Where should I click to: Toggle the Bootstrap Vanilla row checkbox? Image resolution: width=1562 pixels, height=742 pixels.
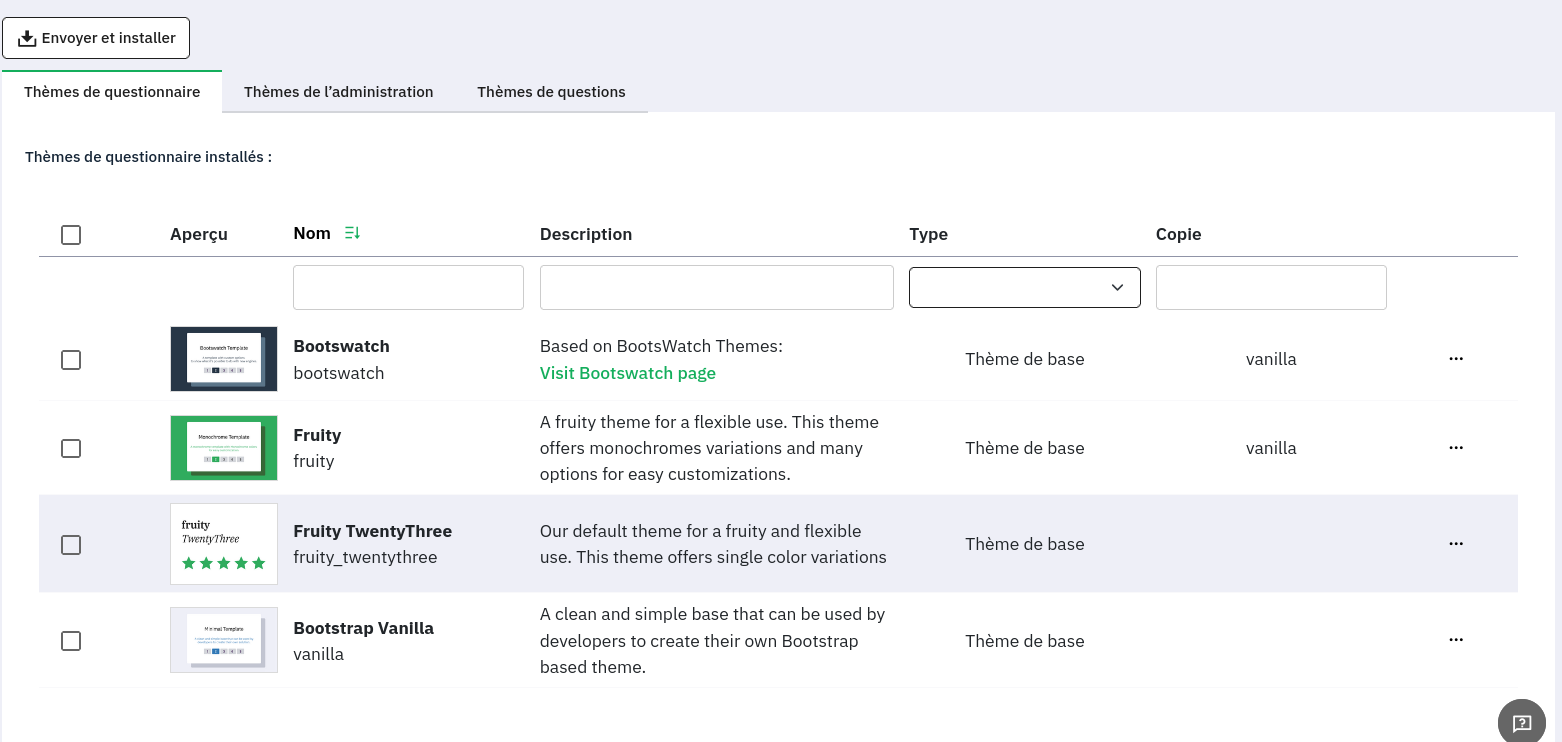[71, 641]
